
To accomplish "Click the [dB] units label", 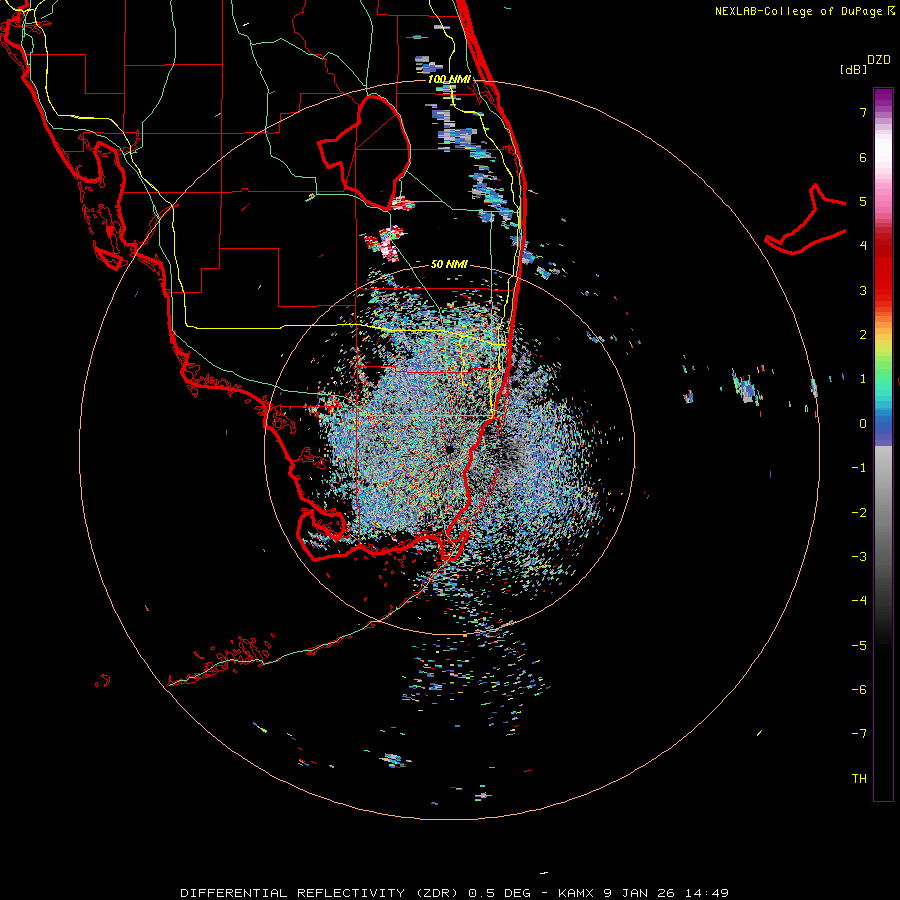I will [x=854, y=69].
